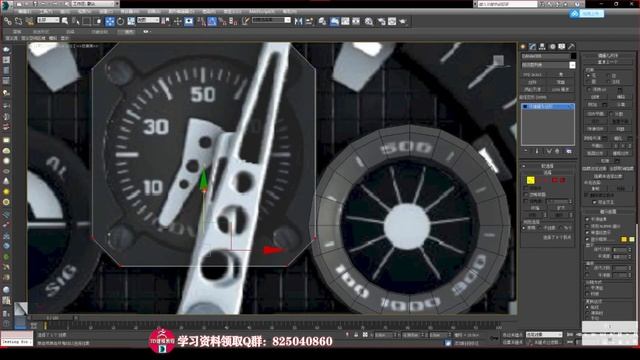Image resolution: width=640 pixels, height=360 pixels.
Task: Select the Constraints Edge radio button
Action: click(x=609, y=76)
